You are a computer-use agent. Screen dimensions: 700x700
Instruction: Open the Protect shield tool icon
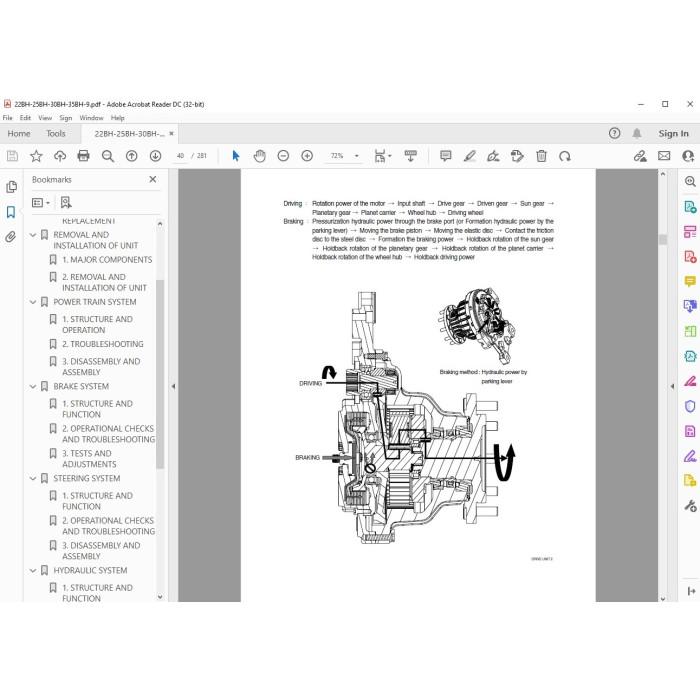[690, 406]
